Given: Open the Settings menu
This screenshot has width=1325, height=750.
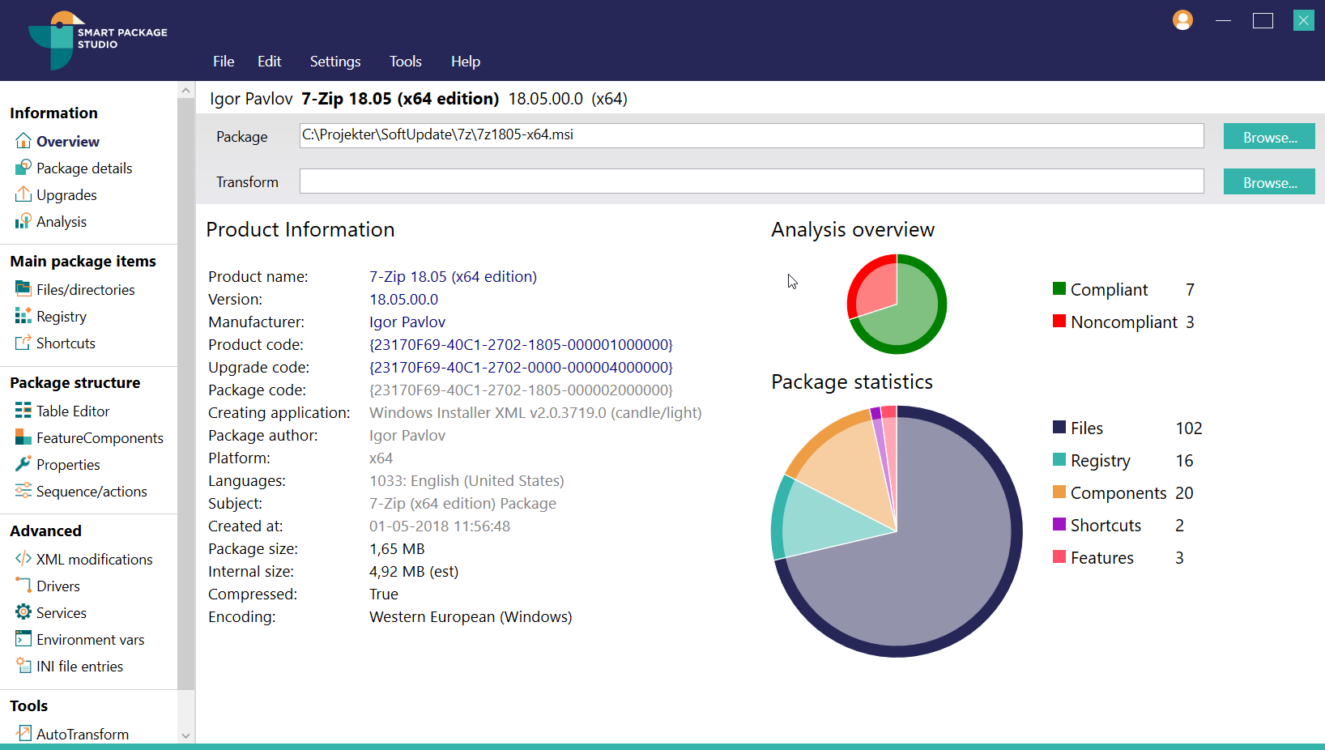Looking at the screenshot, I should (x=335, y=61).
